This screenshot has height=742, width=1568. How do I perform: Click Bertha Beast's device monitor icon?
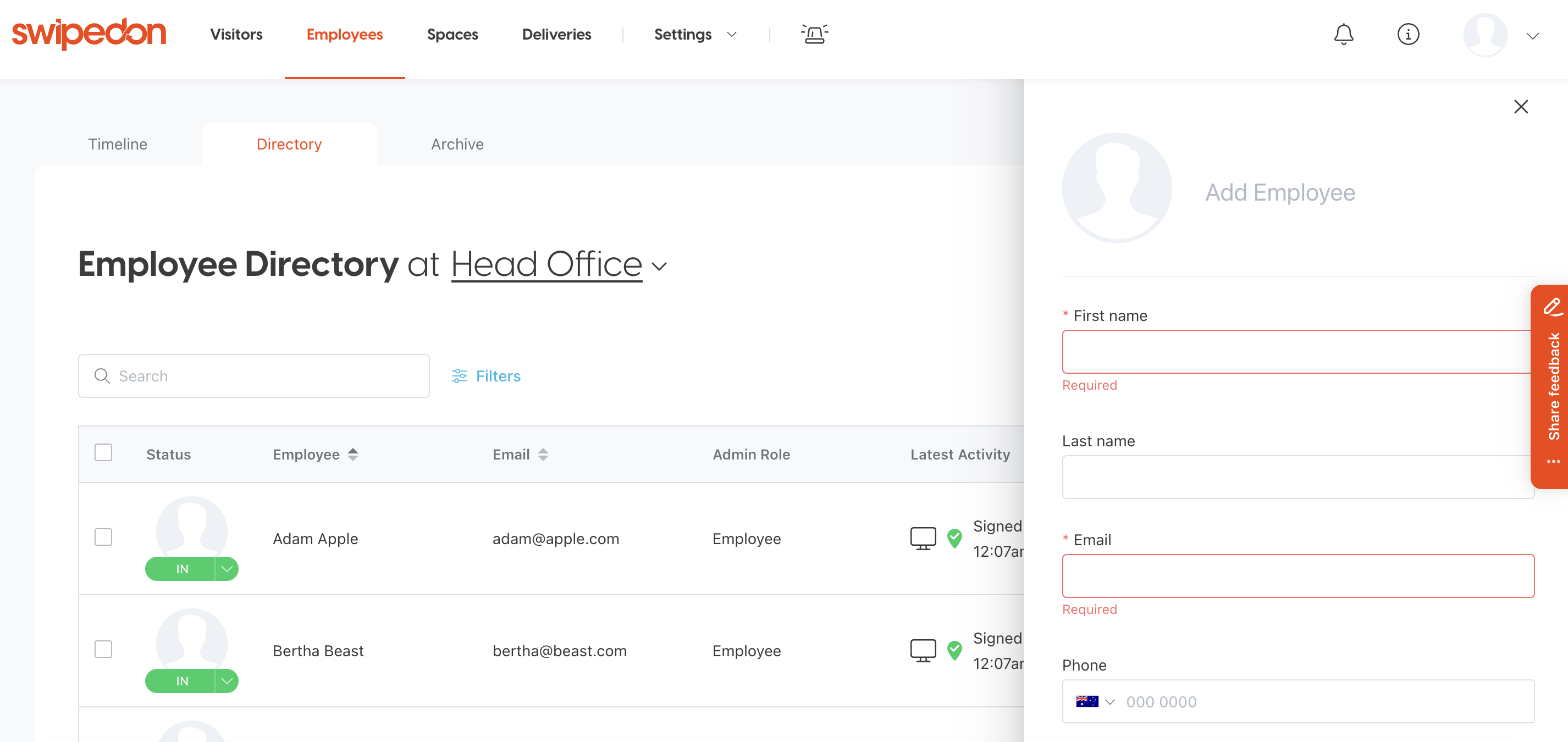(x=923, y=650)
